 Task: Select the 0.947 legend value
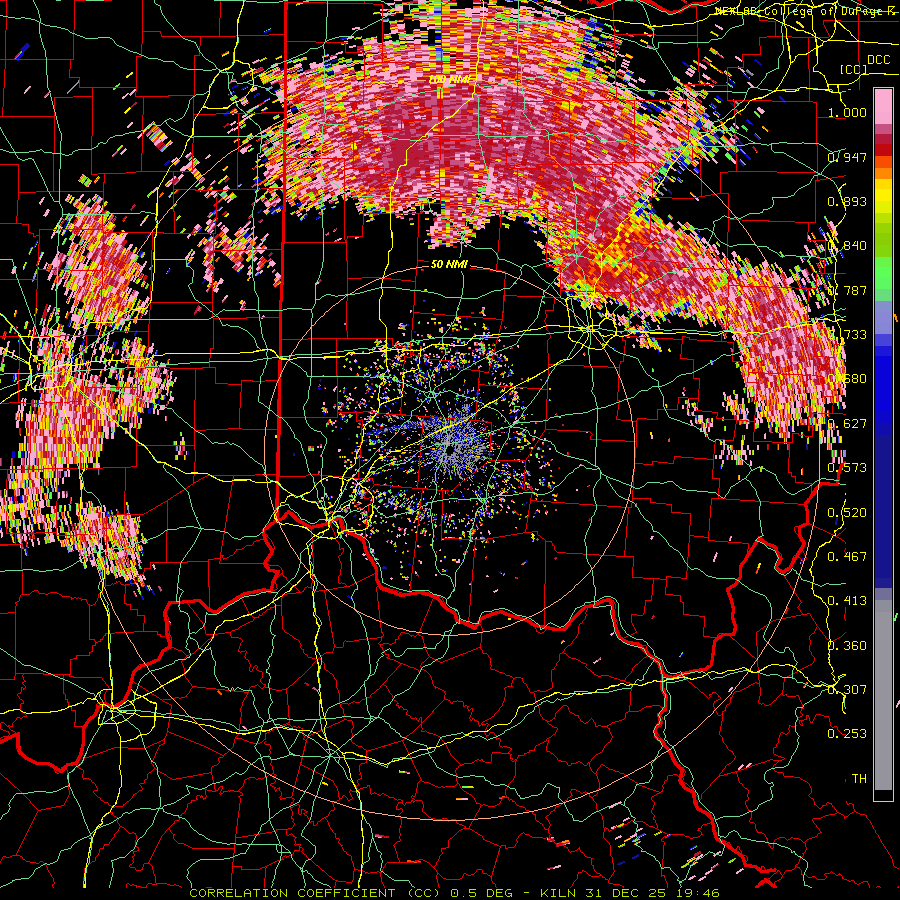847,157
